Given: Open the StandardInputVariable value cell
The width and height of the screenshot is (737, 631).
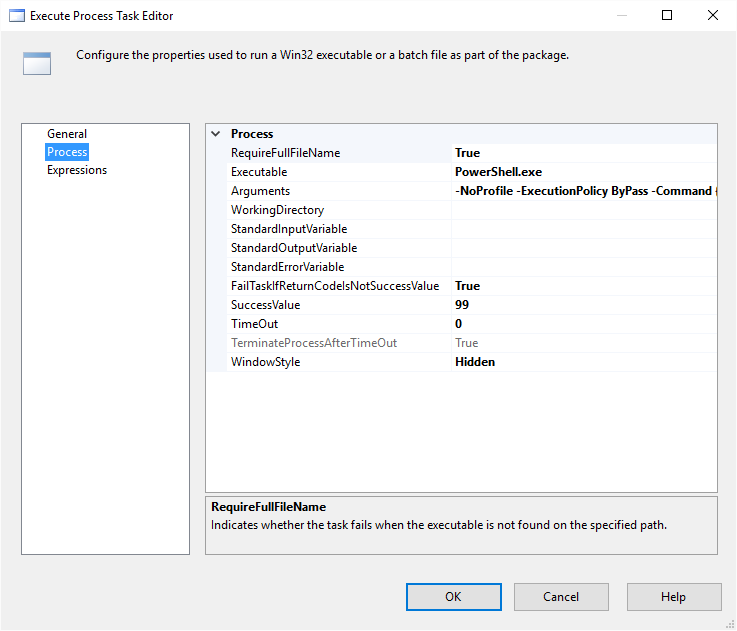Looking at the screenshot, I should tap(584, 229).
